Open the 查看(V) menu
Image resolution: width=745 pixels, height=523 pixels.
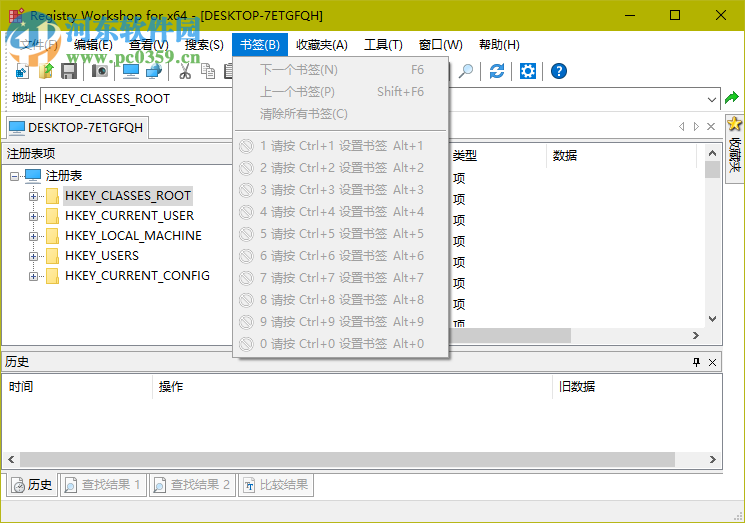149,45
